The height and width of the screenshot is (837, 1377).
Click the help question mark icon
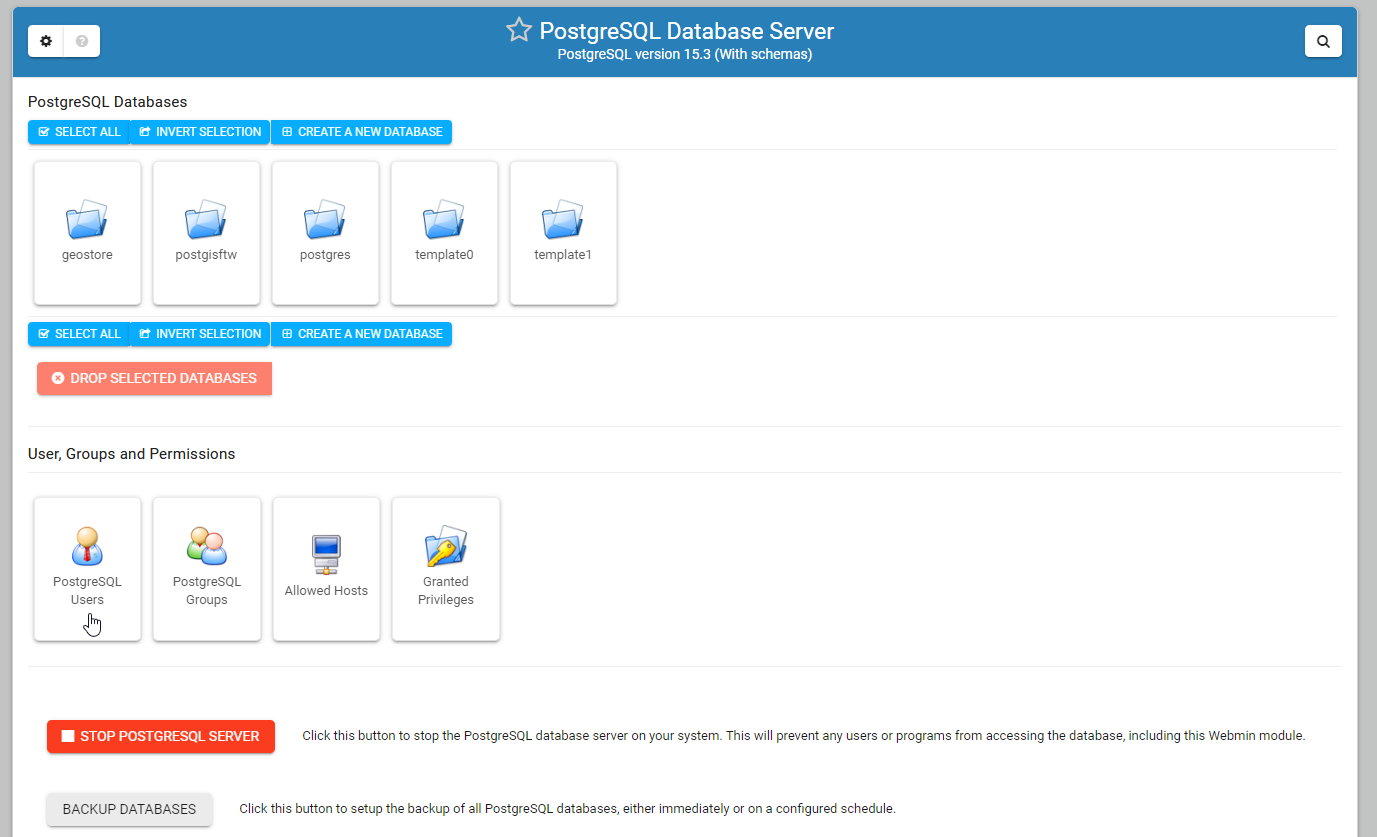pos(82,41)
